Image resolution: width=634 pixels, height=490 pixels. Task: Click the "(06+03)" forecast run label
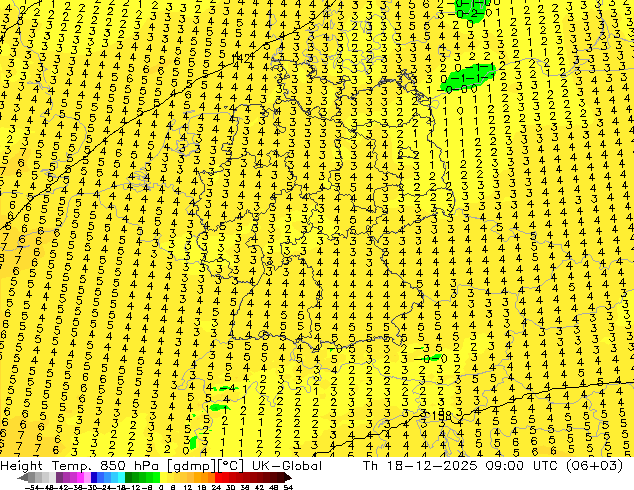(x=595, y=466)
